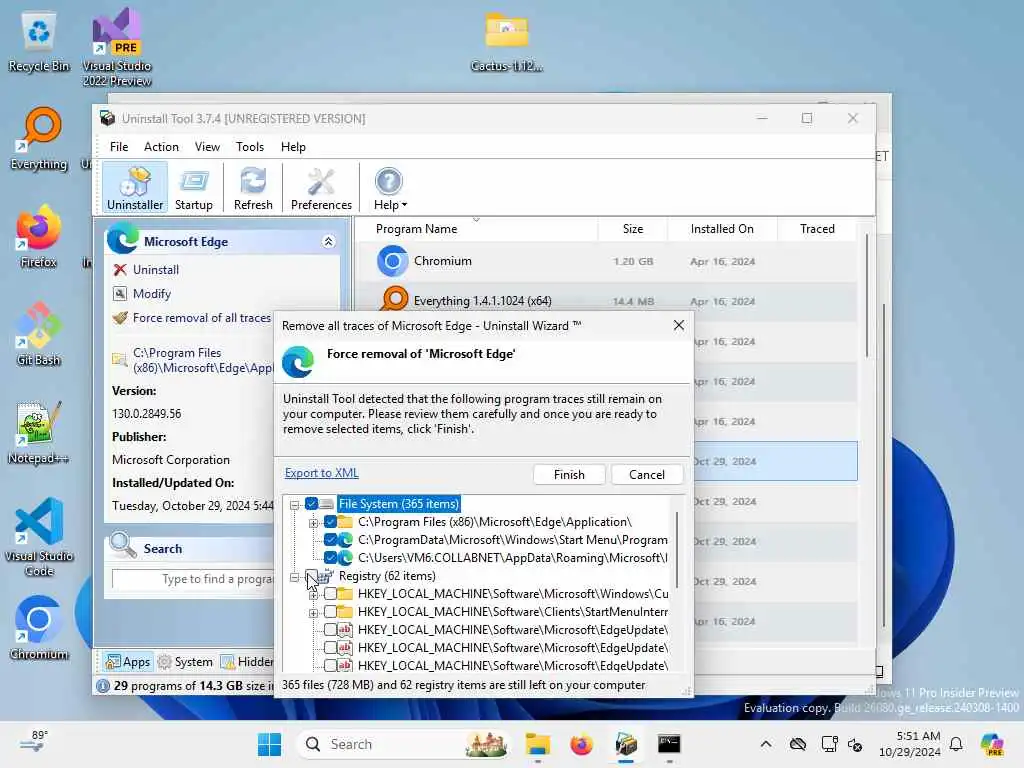This screenshot has width=1024, height=768.
Task: Click Uninstall in the Microsoft Edge panel
Action: click(x=155, y=270)
